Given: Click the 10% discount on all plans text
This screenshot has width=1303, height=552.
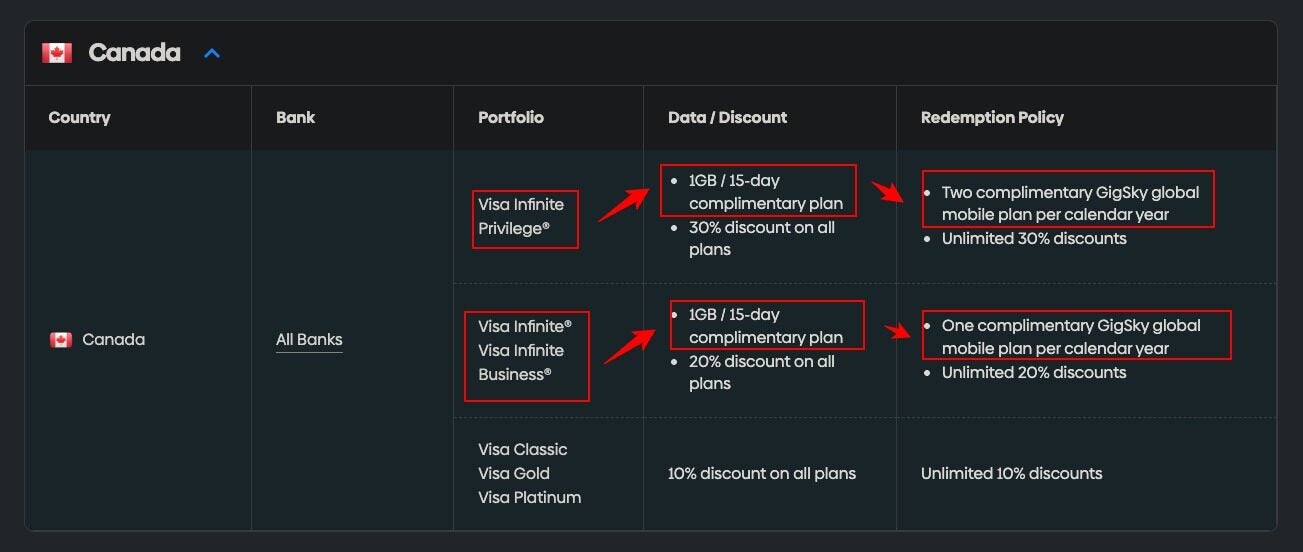Looking at the screenshot, I should click(x=761, y=473).
